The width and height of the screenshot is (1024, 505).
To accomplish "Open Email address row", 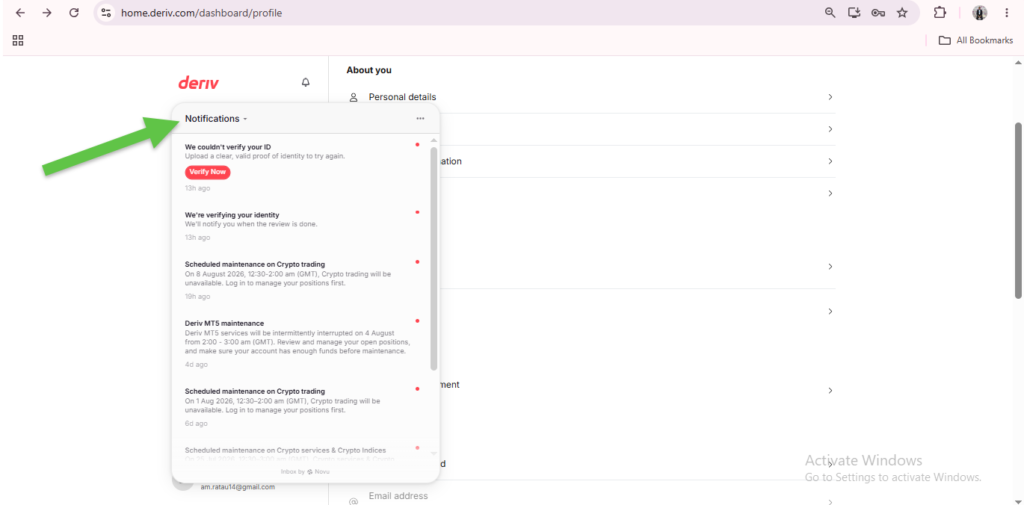I will click(x=591, y=497).
